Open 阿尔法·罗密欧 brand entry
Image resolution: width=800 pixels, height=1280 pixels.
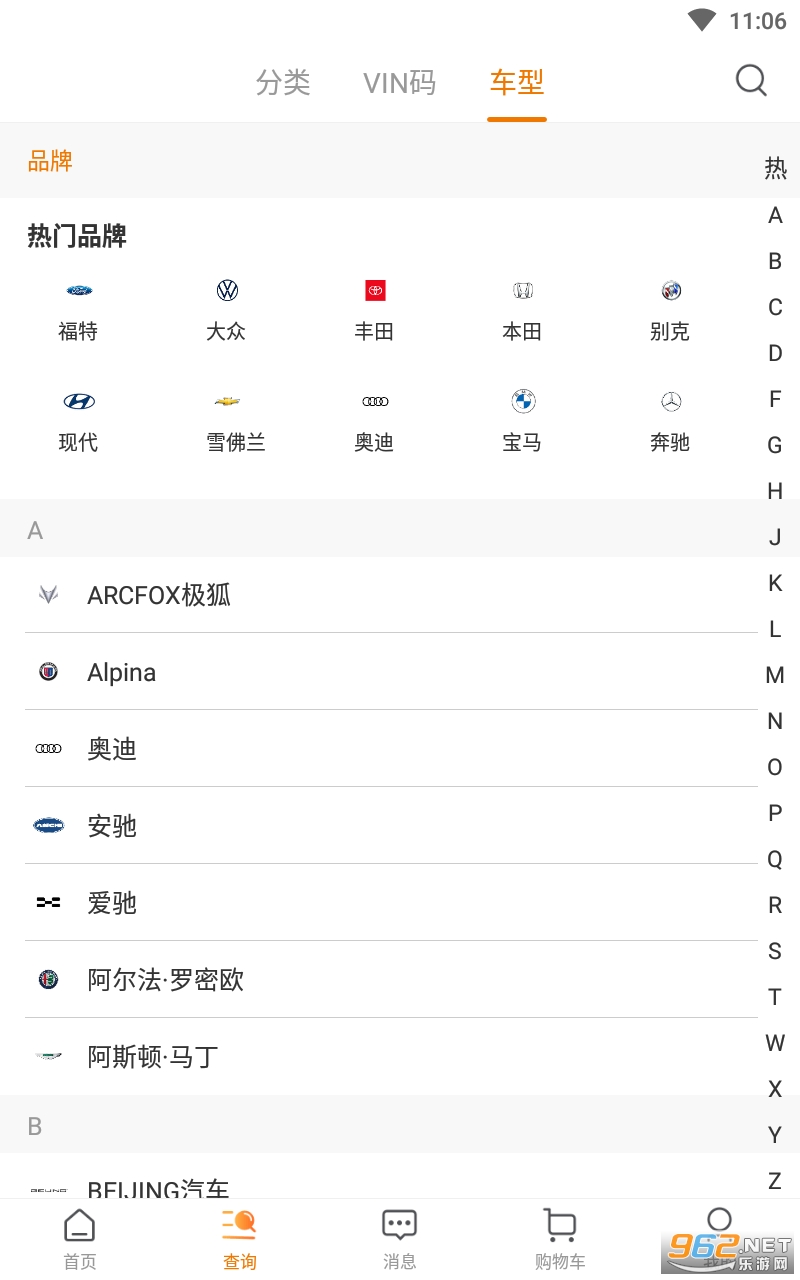[166, 980]
